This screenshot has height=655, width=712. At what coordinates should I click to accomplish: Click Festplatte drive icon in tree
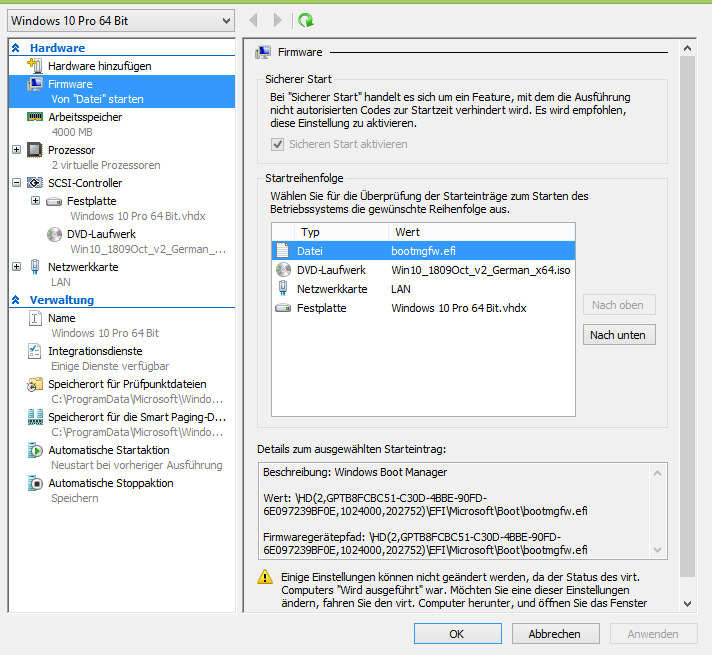(x=54, y=201)
